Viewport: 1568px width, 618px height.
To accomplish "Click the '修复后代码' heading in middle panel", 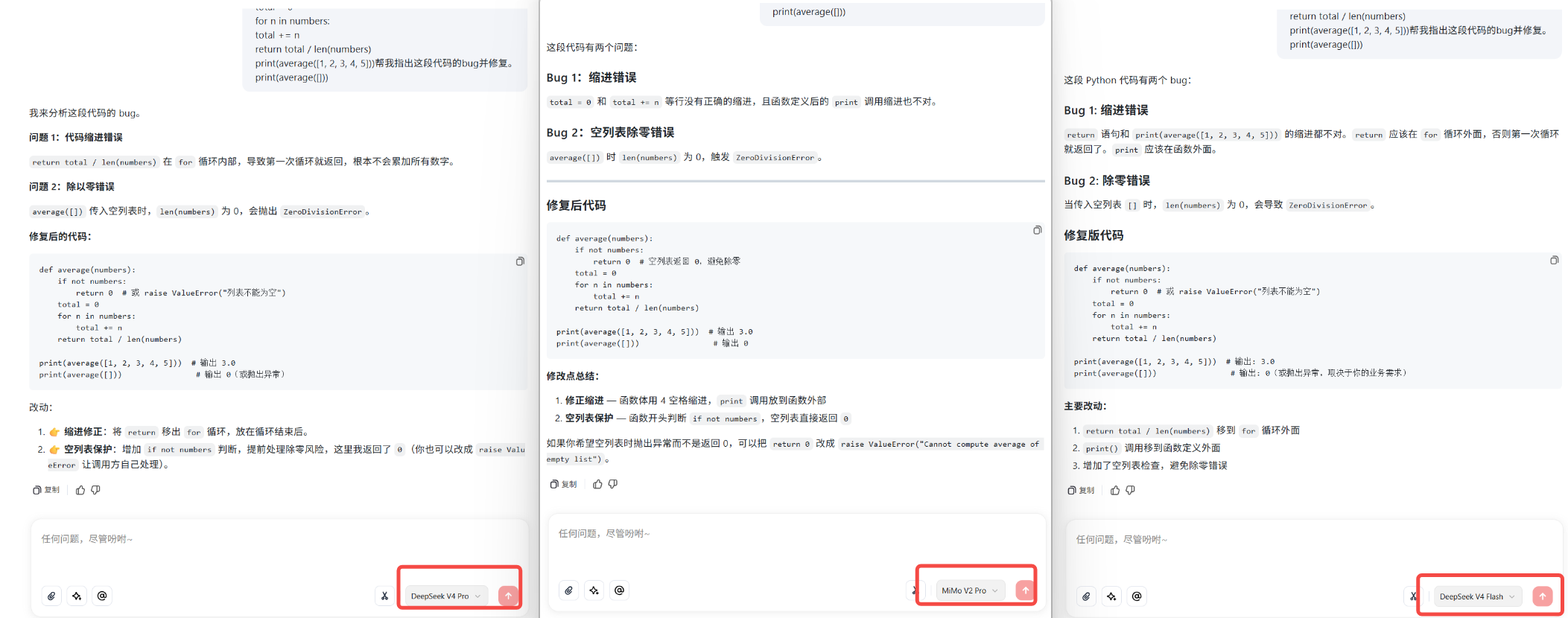I will (x=576, y=206).
